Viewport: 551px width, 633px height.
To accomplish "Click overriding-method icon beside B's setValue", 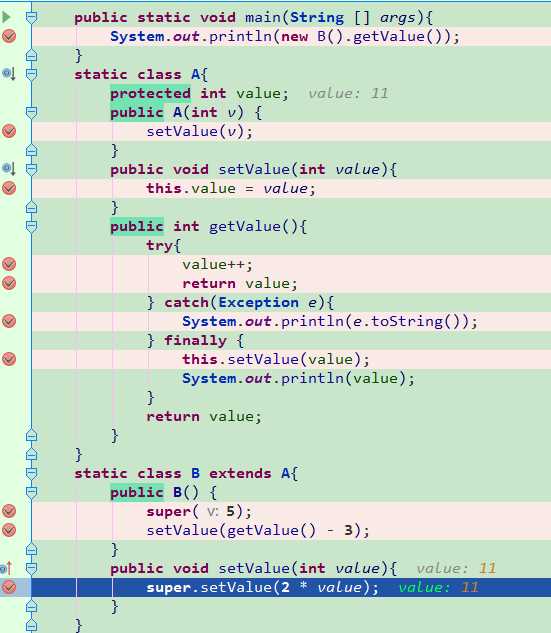I will pos(7,568).
